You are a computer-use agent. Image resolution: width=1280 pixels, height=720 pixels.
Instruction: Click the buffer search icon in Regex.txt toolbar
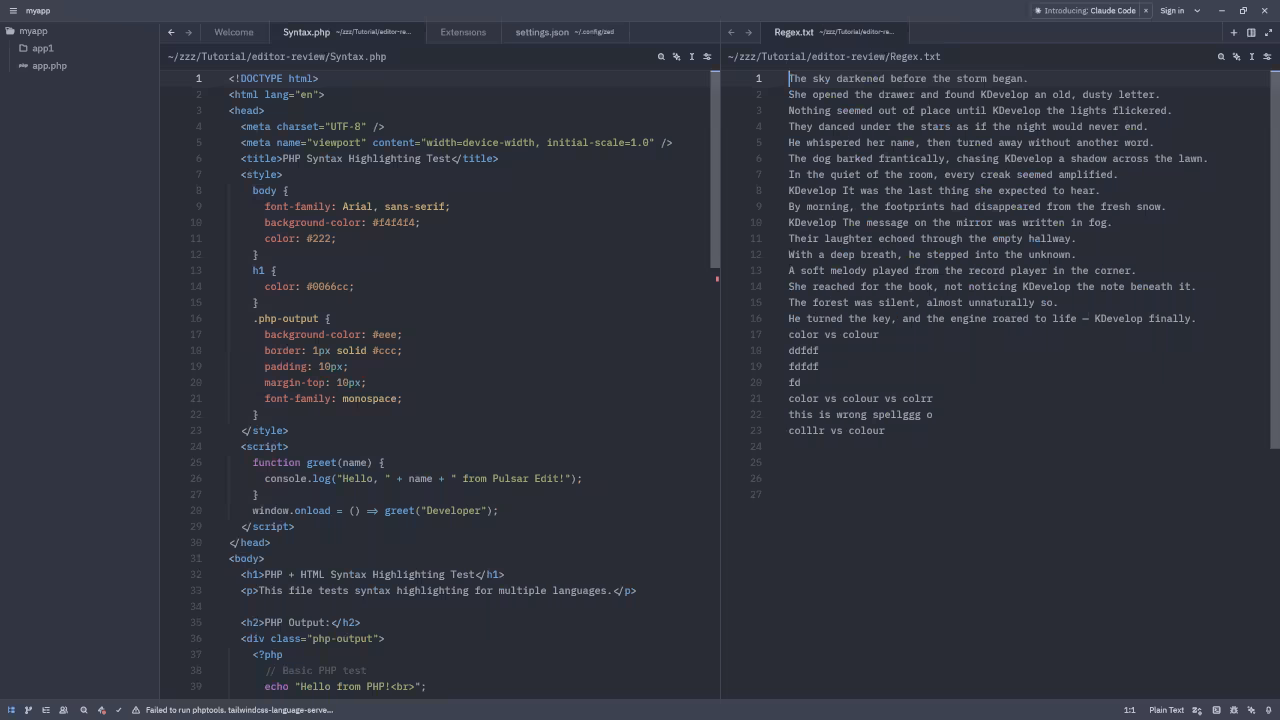1221,57
